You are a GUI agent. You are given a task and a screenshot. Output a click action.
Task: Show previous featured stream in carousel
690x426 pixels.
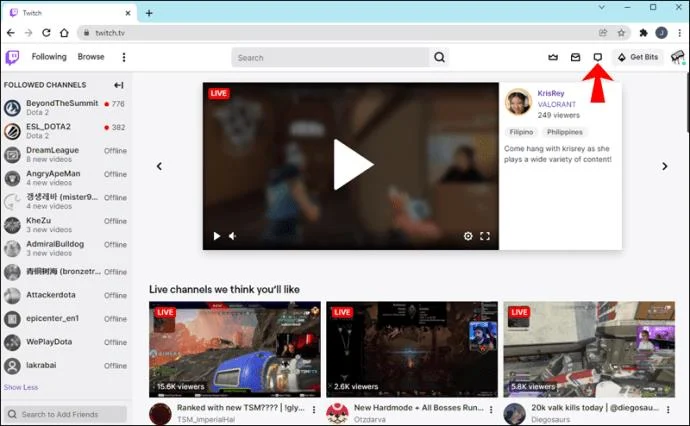pyautogui.click(x=159, y=166)
